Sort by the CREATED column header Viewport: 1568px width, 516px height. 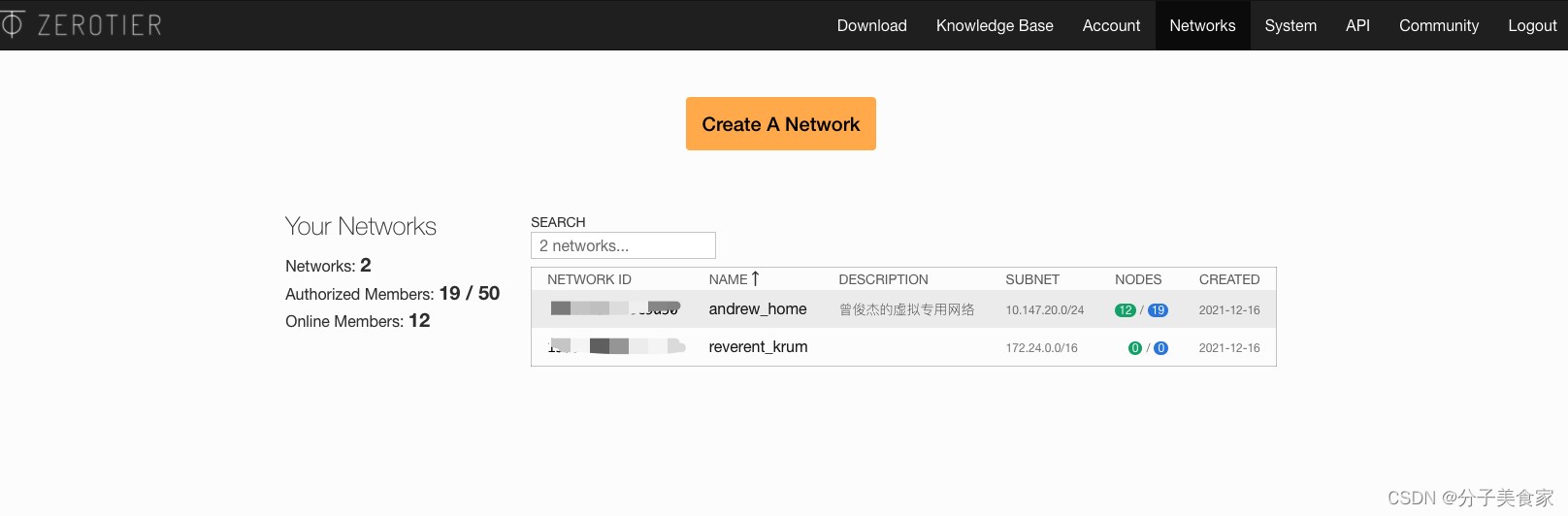(x=1229, y=279)
